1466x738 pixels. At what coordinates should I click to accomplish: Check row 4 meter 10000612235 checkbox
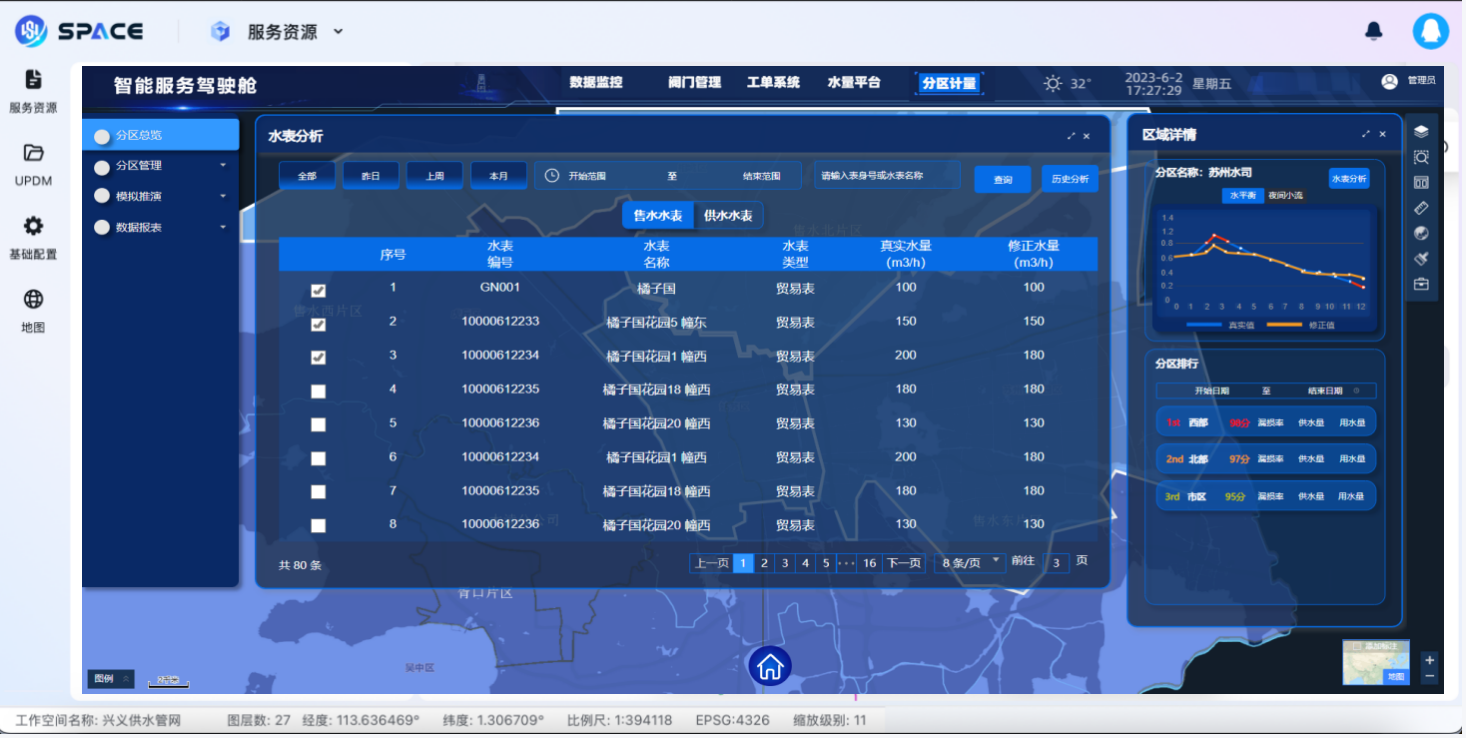(318, 390)
